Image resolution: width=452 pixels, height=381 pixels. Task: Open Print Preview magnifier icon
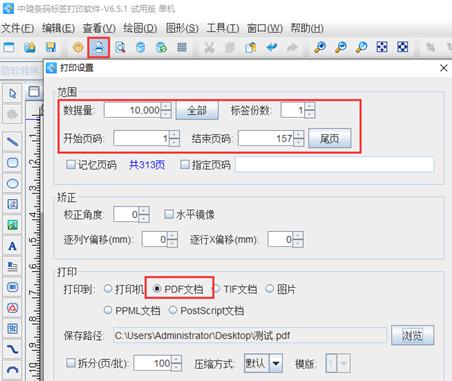(120, 47)
